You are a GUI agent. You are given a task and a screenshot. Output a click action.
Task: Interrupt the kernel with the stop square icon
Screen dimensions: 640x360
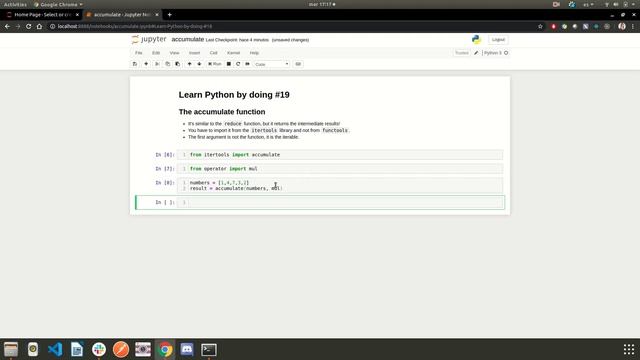point(229,64)
